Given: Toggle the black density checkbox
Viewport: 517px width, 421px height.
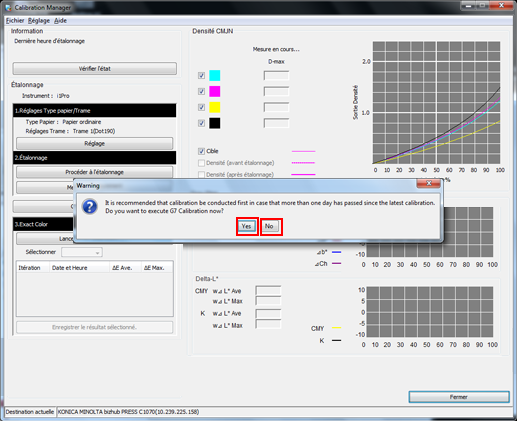Looking at the screenshot, I should coord(201,123).
